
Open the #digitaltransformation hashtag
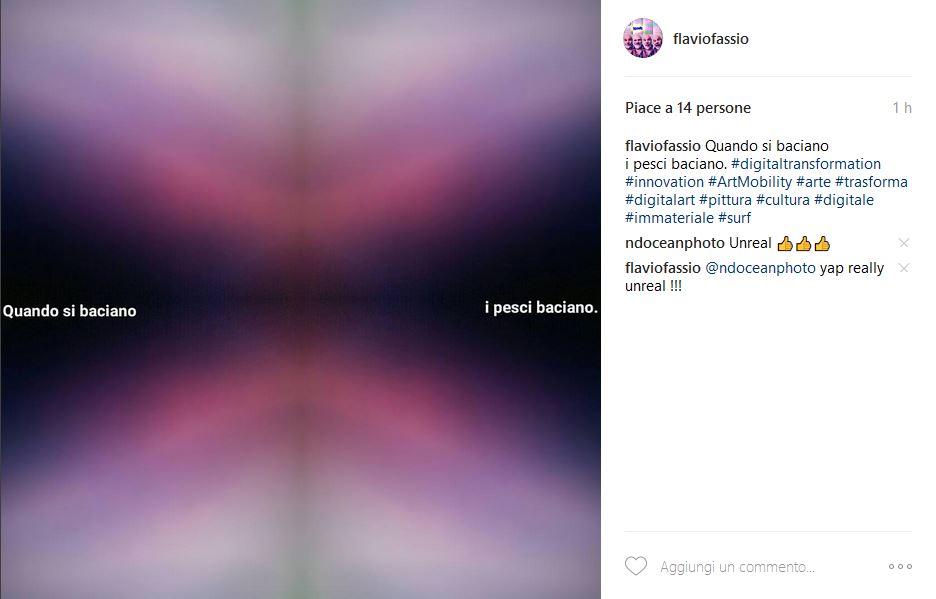click(806, 164)
